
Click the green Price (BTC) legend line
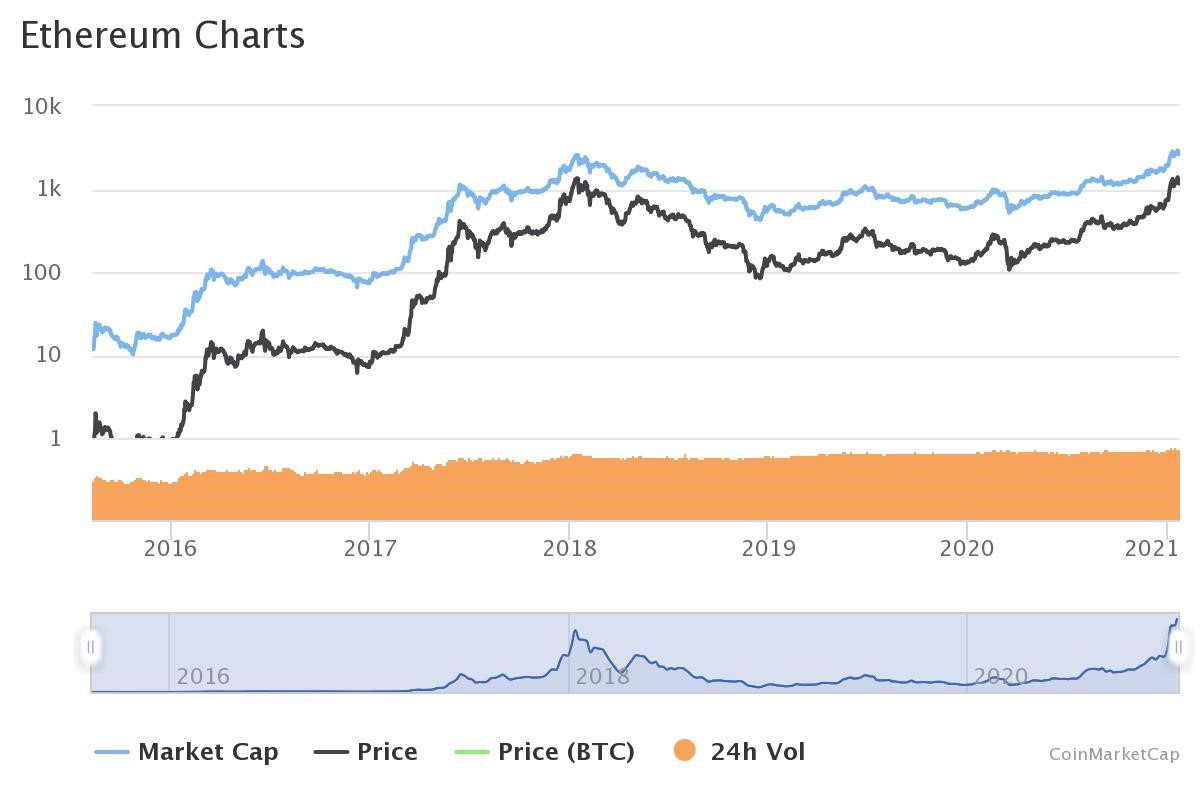(x=472, y=751)
